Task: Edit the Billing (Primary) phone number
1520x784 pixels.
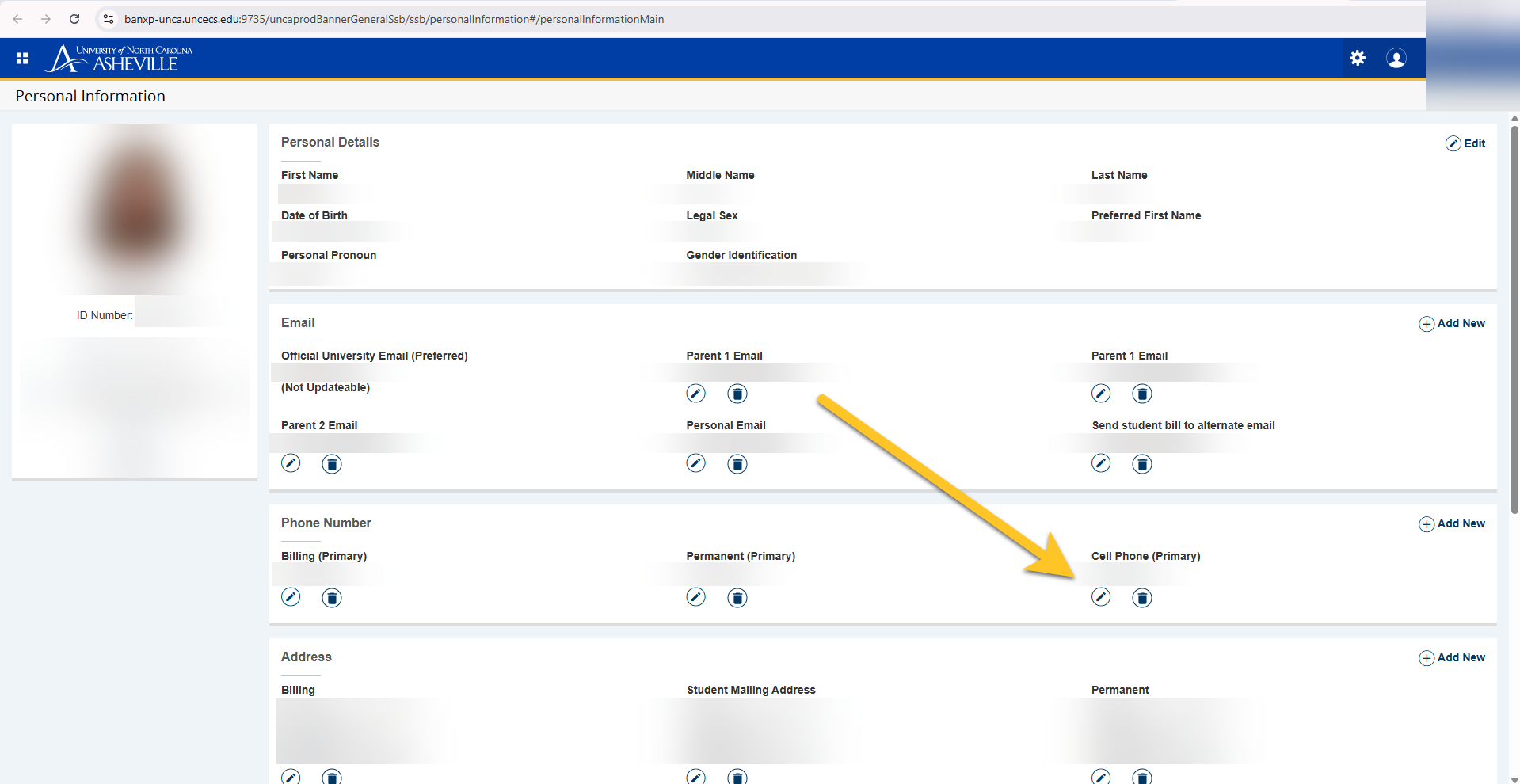Action: [x=291, y=597]
